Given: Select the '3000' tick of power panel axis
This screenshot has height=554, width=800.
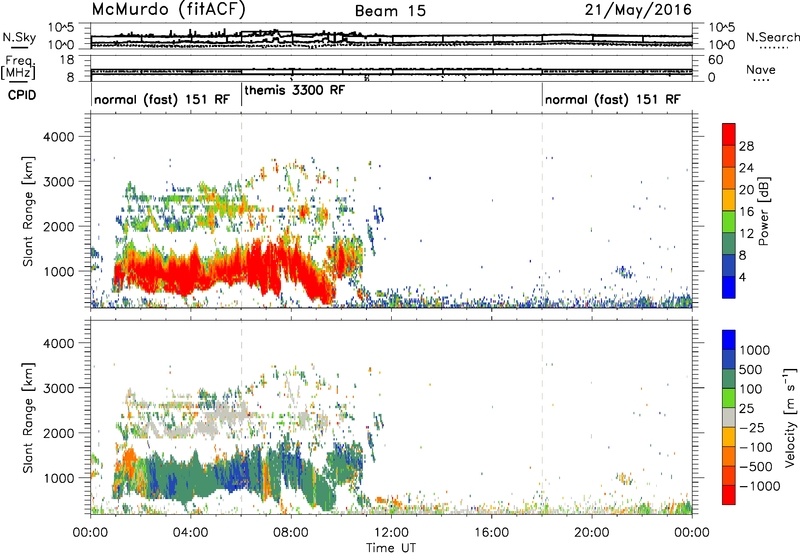Looking at the screenshot, I should pos(59,182).
